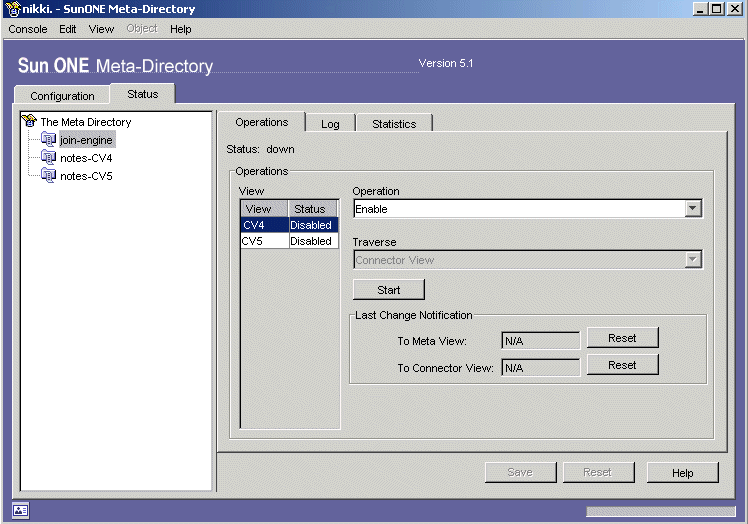Screen dimensions: 748x524
Task: Select the CV5 view cell
Action: [x=265, y=241]
